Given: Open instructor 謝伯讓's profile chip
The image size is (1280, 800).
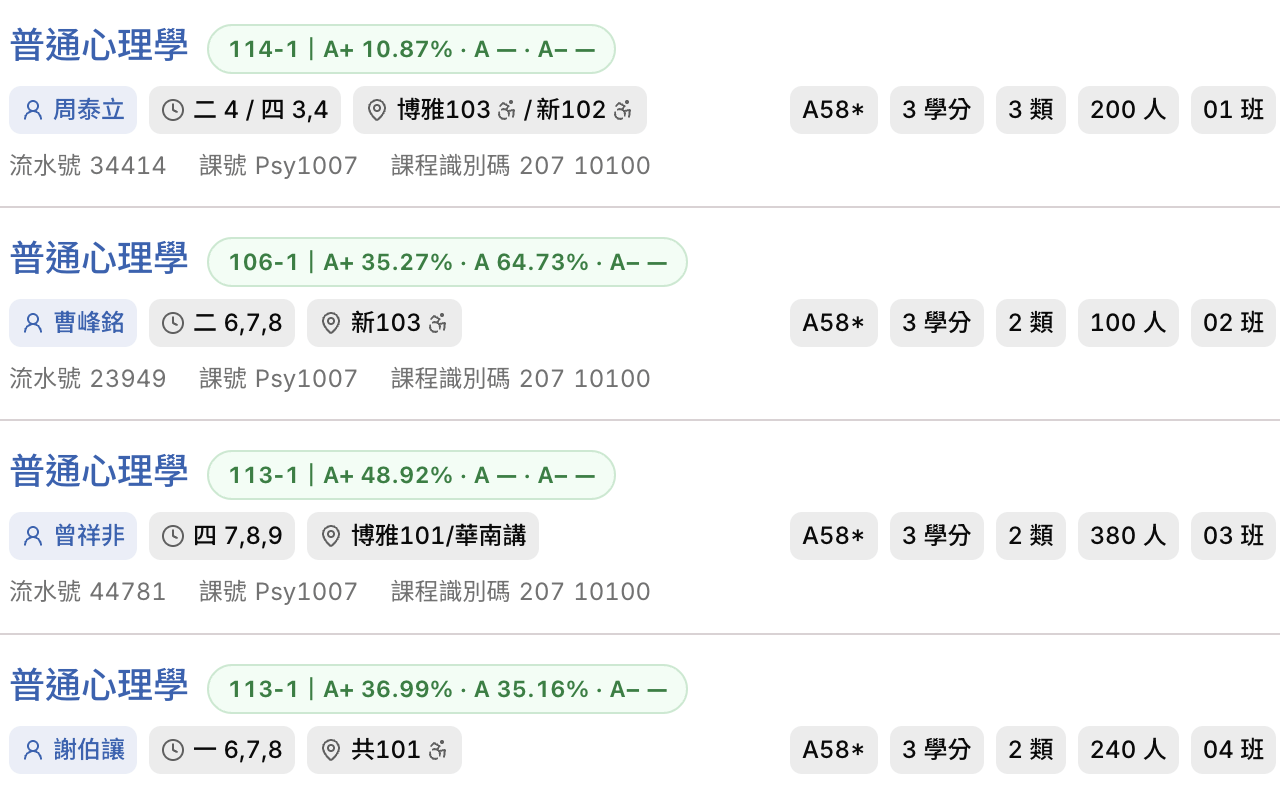Looking at the screenshot, I should (73, 750).
